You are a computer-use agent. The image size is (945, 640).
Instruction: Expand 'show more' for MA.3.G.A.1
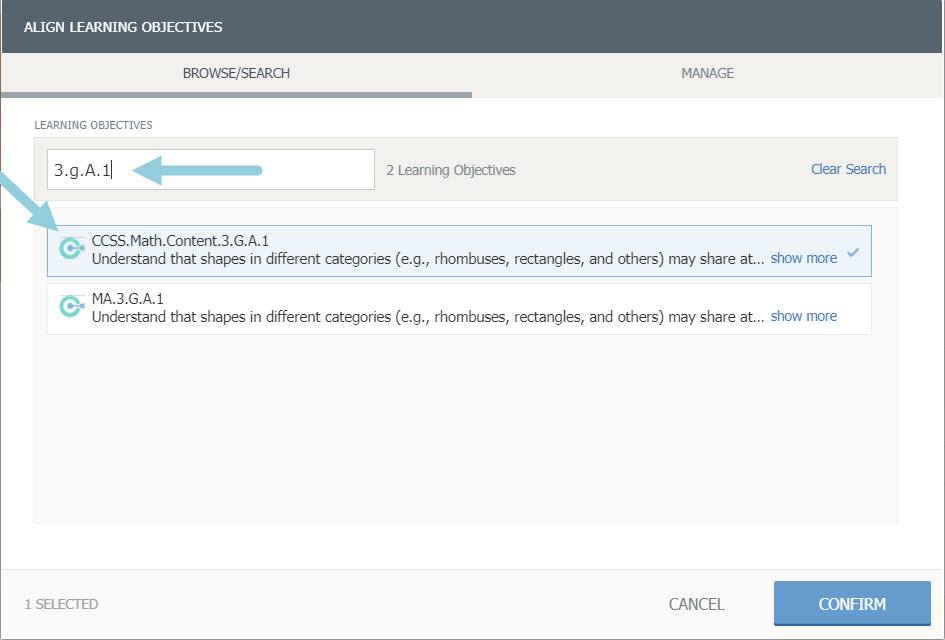coord(803,316)
